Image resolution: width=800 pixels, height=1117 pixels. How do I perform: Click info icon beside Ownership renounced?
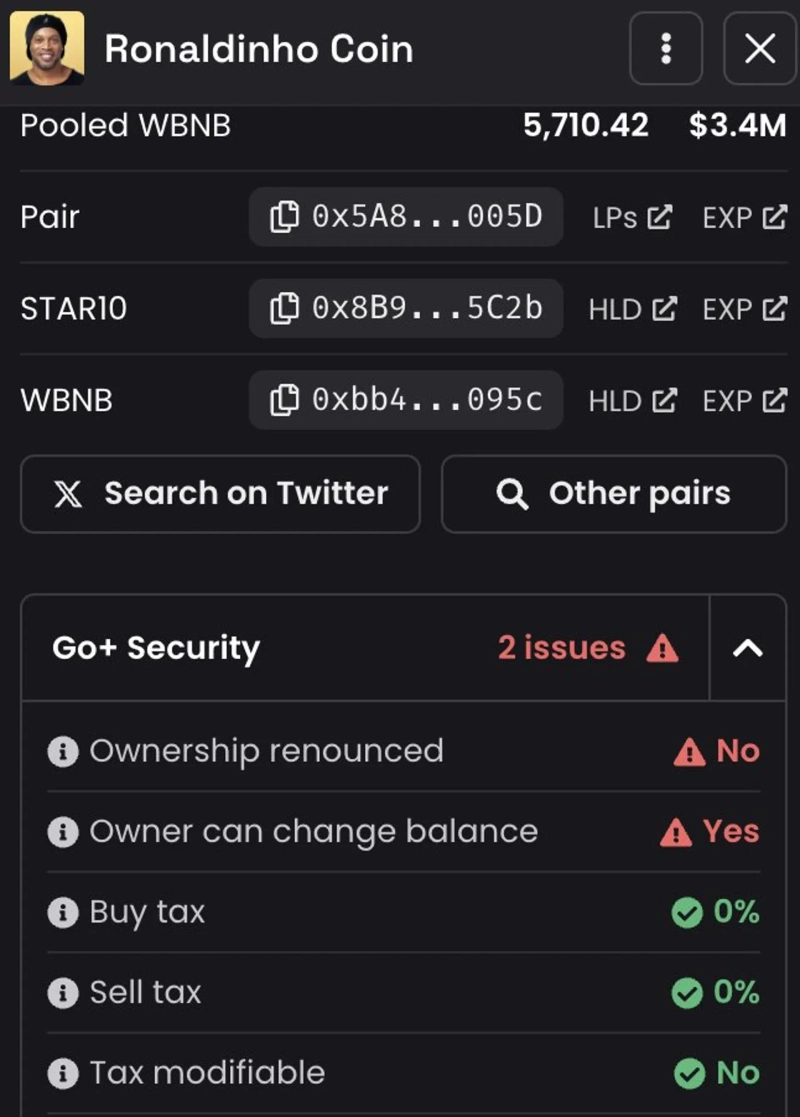pos(62,752)
